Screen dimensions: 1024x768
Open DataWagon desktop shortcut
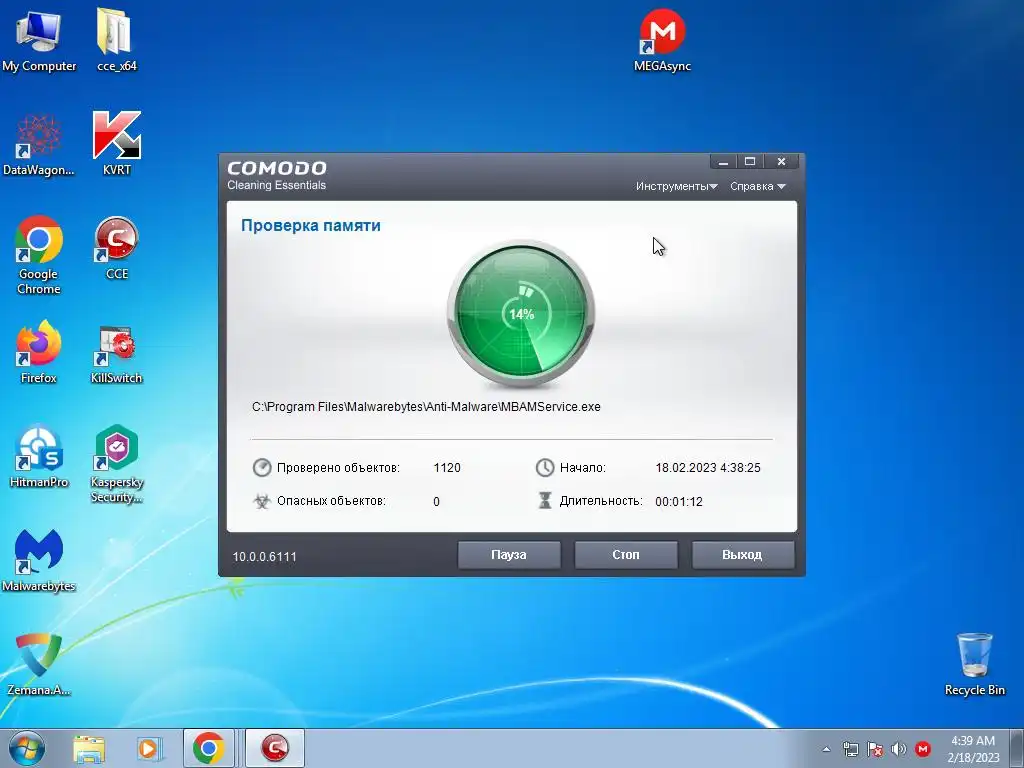click(x=39, y=144)
